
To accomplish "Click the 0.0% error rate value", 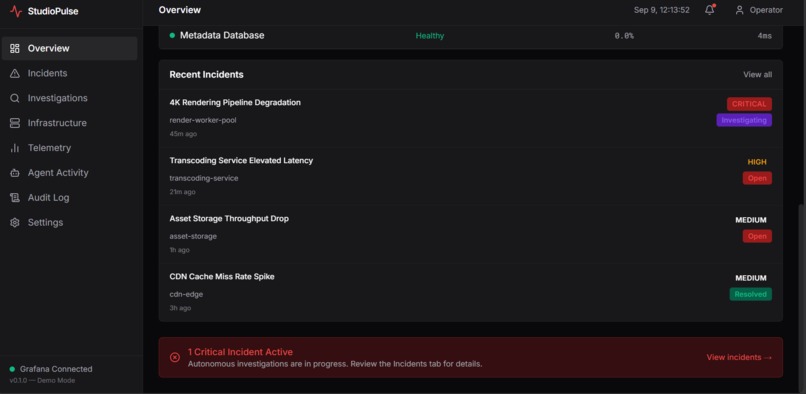I will [x=624, y=36].
